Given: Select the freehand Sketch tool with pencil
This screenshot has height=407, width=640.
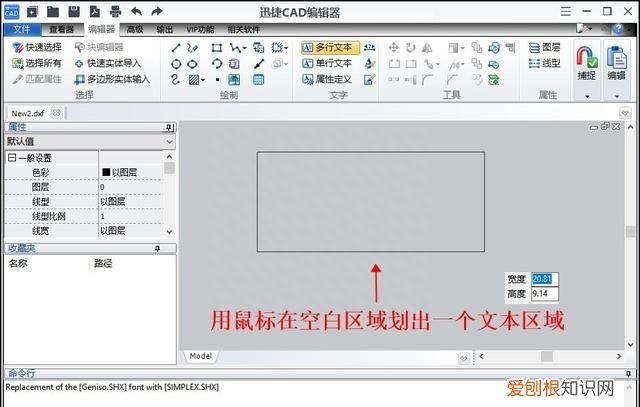Looking at the screenshot, I should pos(192,48).
